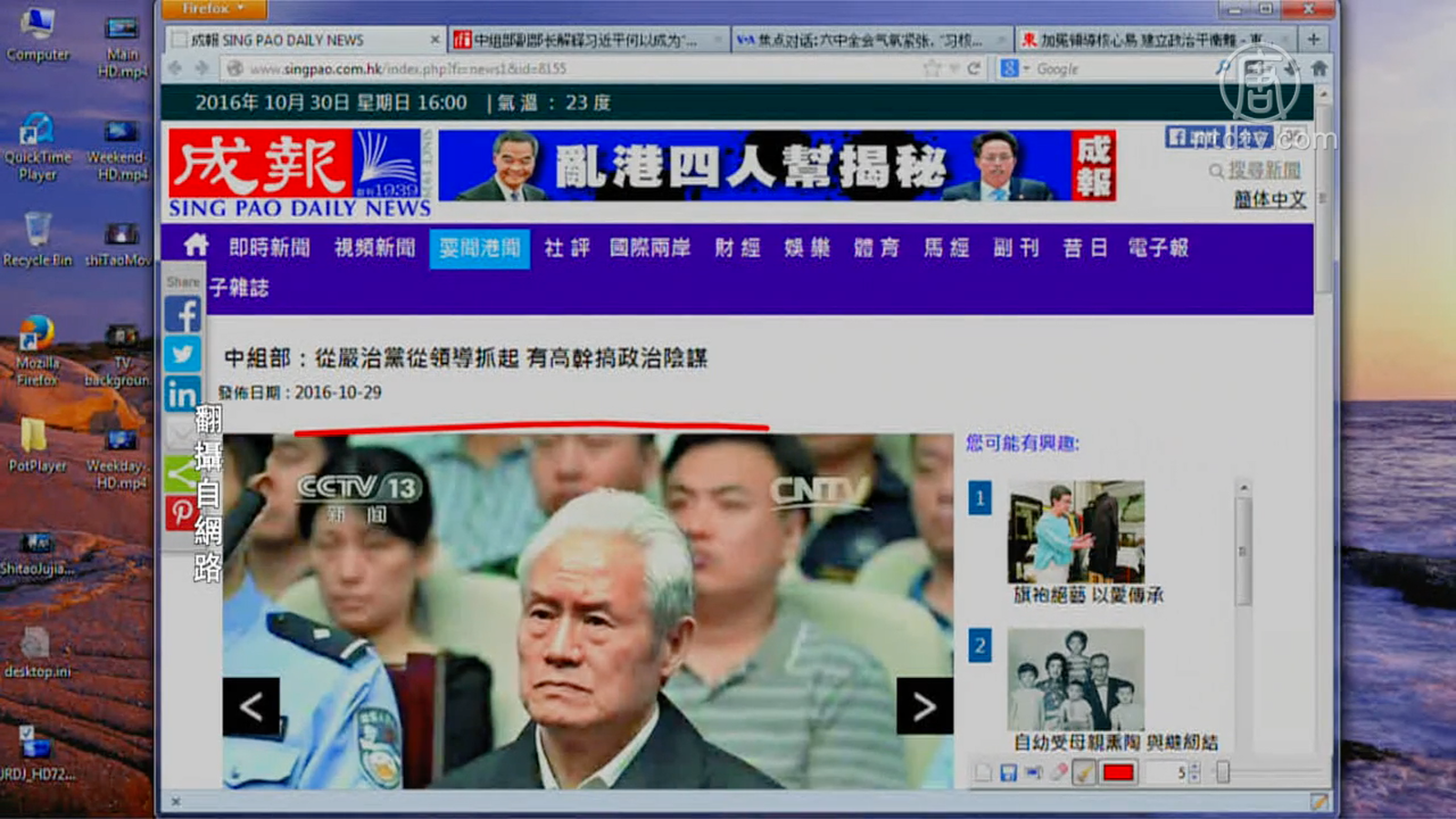
Task: Go to site home via house icon
Action: click(x=196, y=246)
